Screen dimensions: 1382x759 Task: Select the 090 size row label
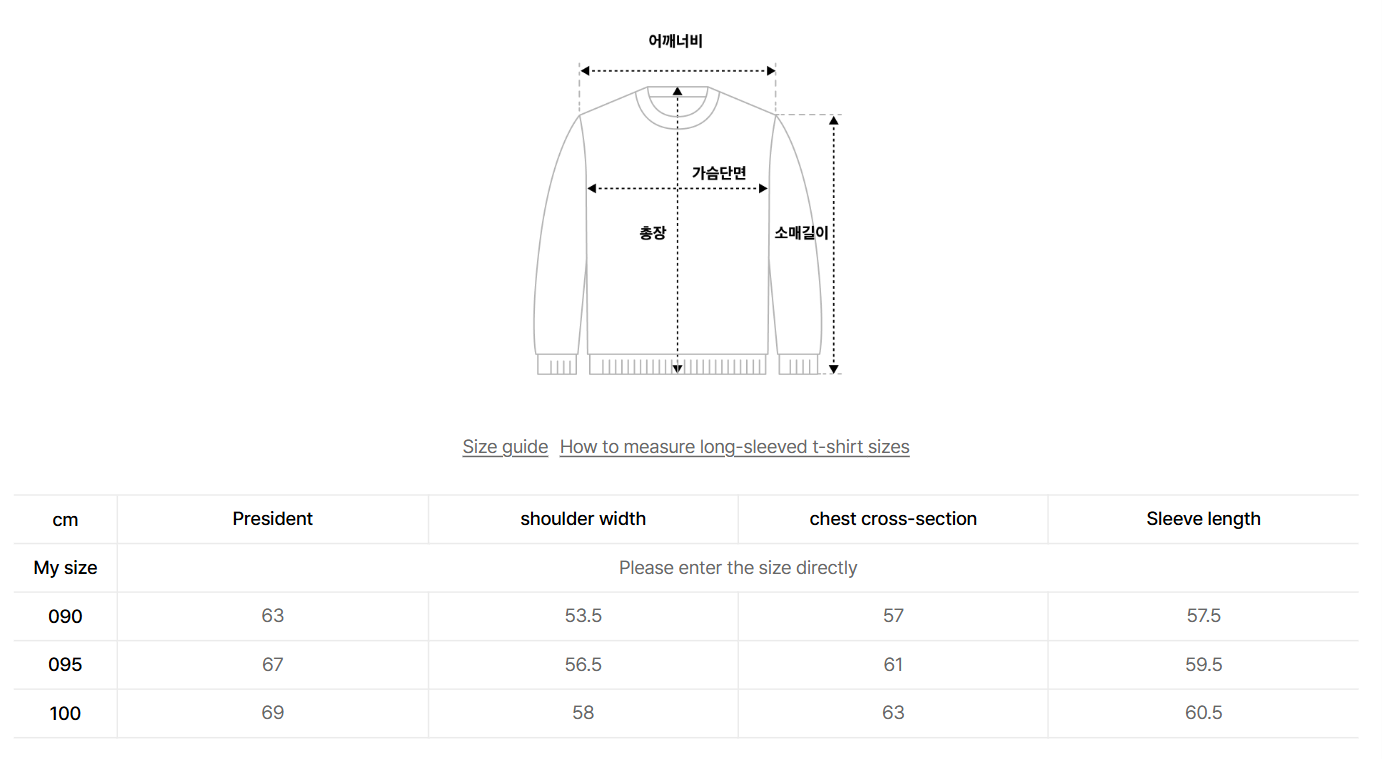tap(65, 616)
